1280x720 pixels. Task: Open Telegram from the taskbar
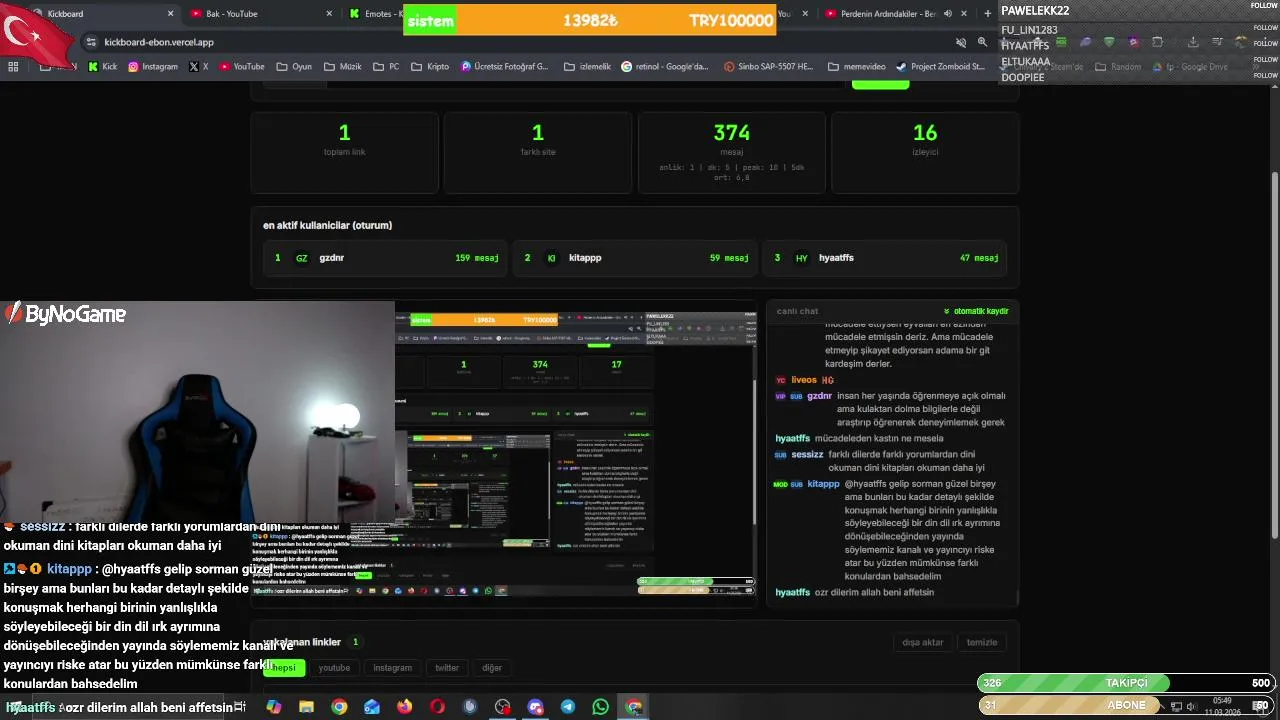[x=568, y=707]
